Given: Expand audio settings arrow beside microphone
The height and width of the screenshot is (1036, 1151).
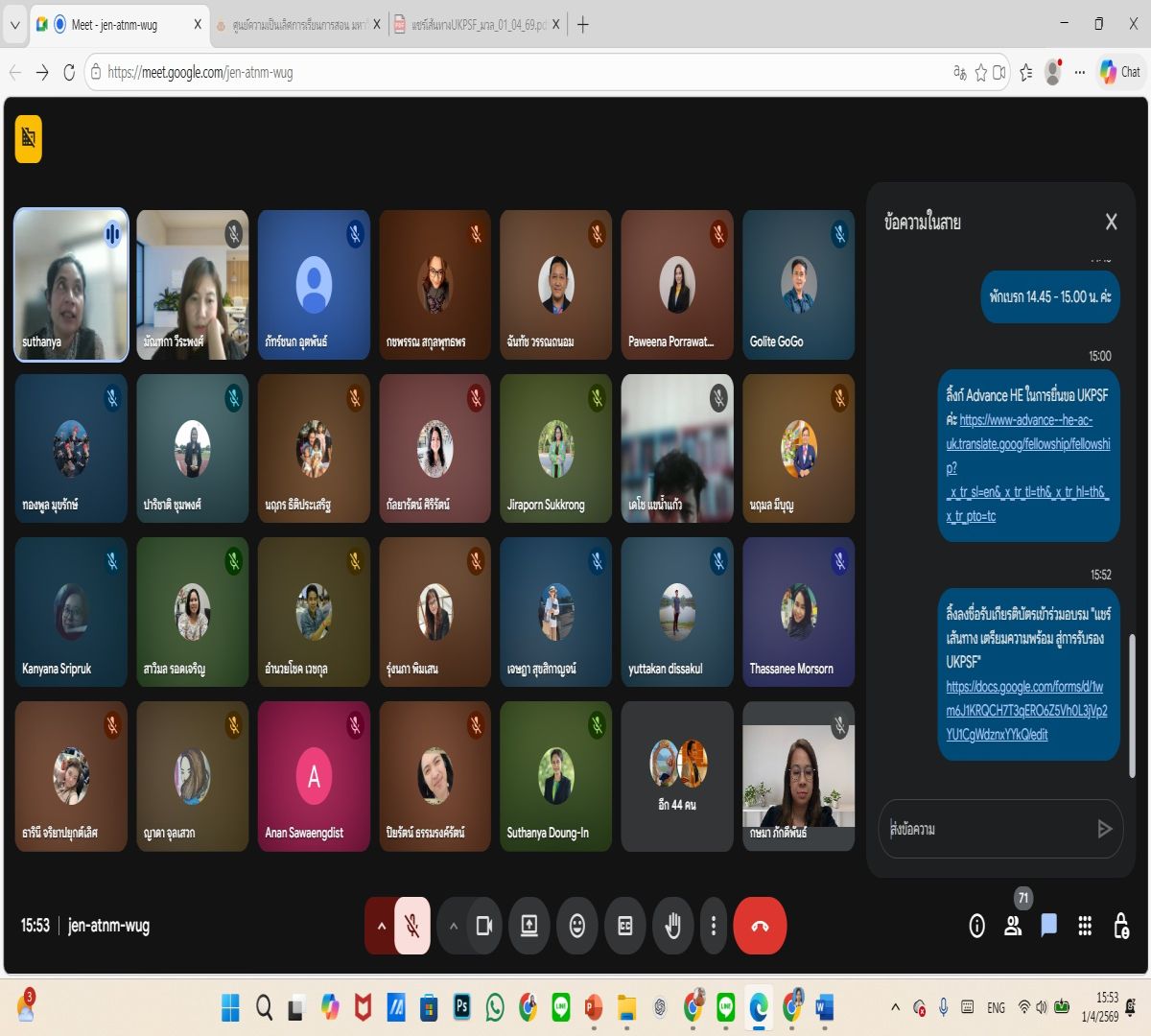Looking at the screenshot, I should (381, 926).
